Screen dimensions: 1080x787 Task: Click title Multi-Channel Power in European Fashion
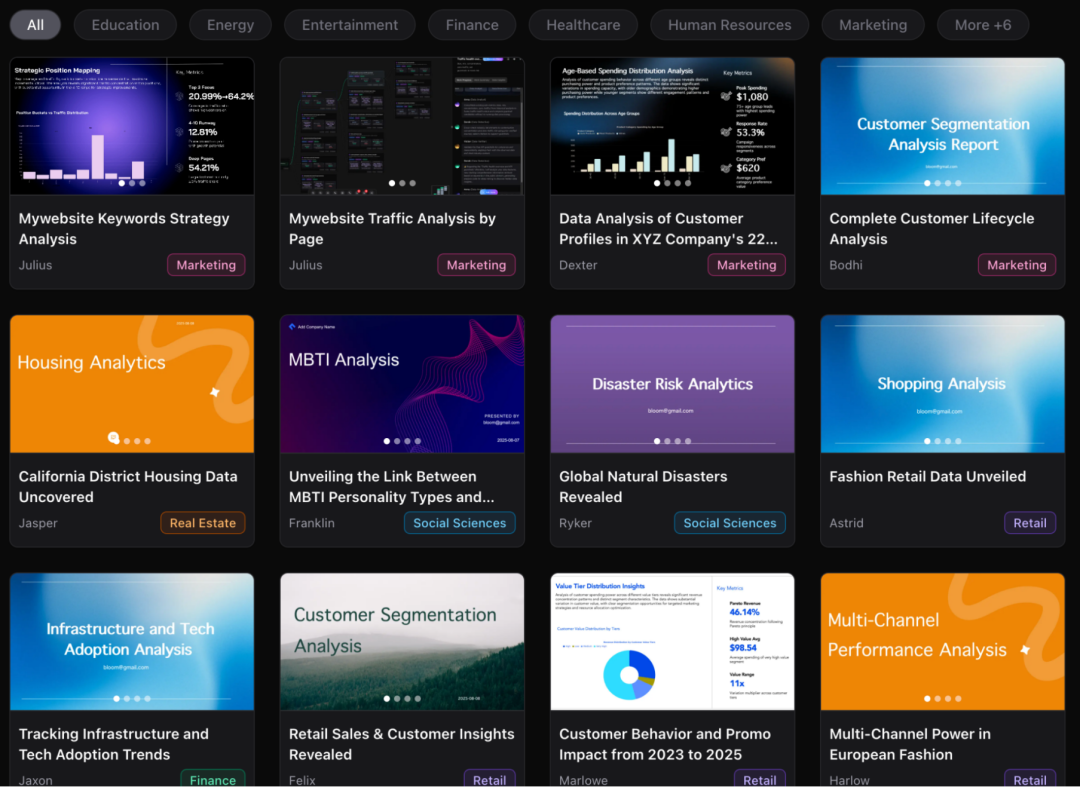[x=910, y=744]
